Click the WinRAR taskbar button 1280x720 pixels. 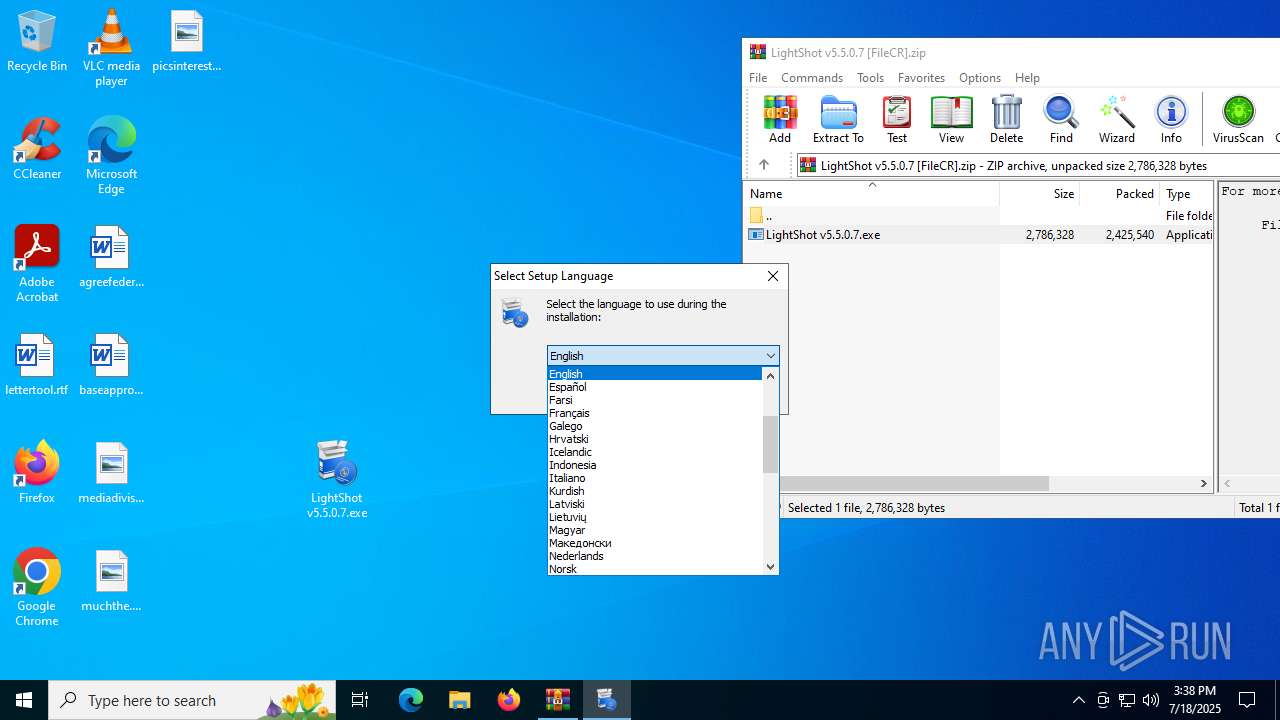tap(557, 700)
